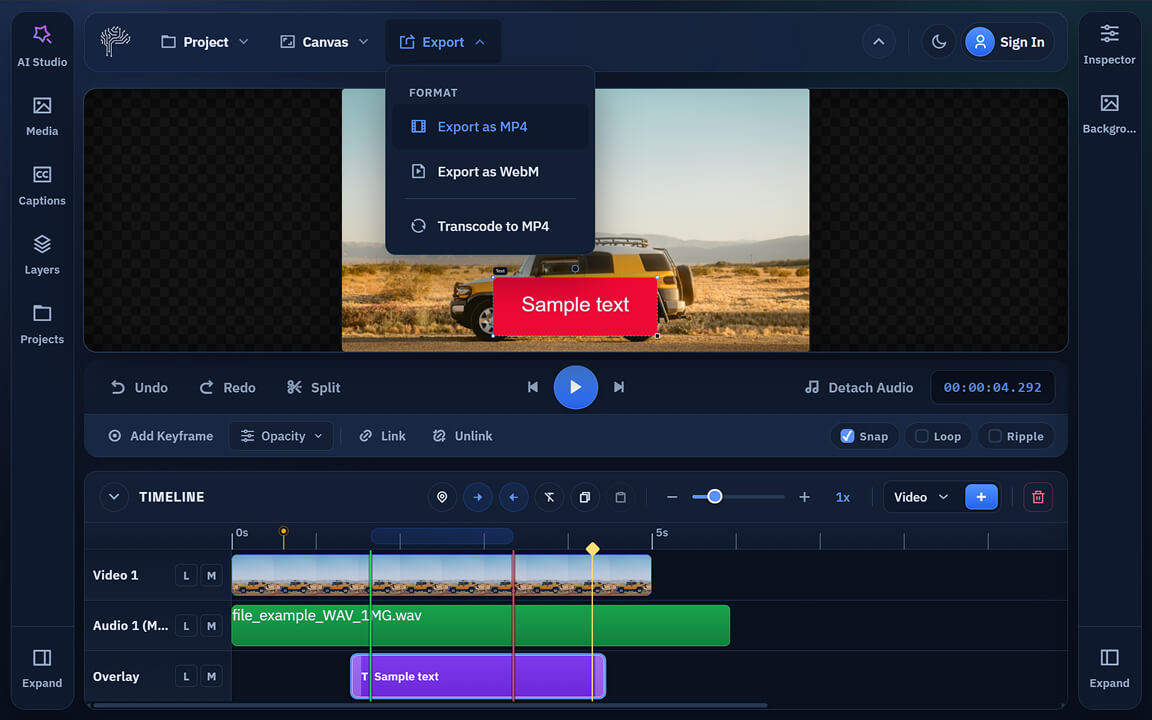Choose Export as WebM from the menu

(x=489, y=172)
